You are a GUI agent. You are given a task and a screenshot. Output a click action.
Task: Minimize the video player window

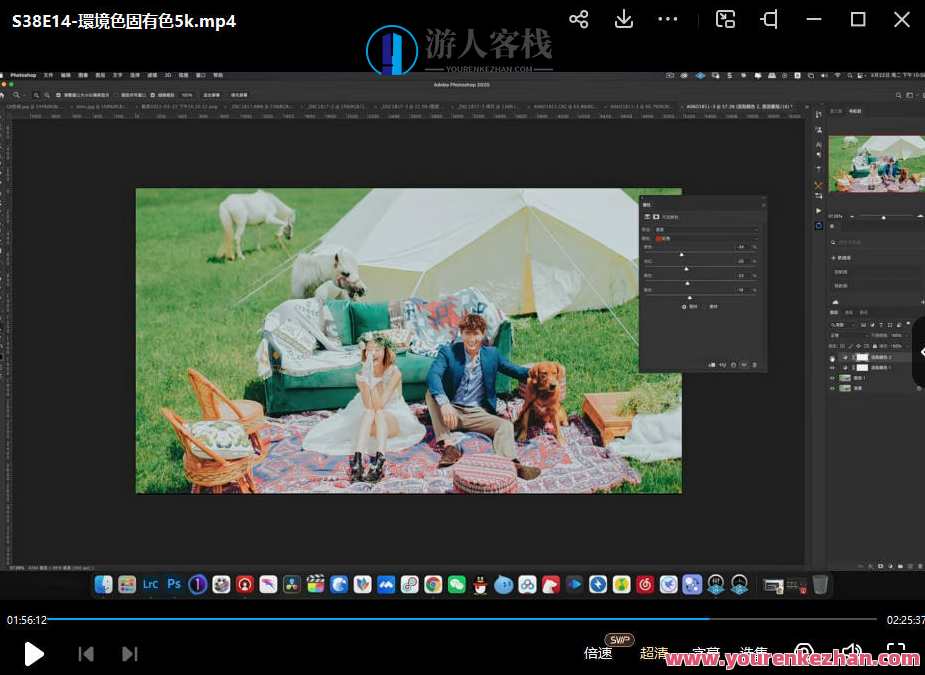click(x=813, y=19)
